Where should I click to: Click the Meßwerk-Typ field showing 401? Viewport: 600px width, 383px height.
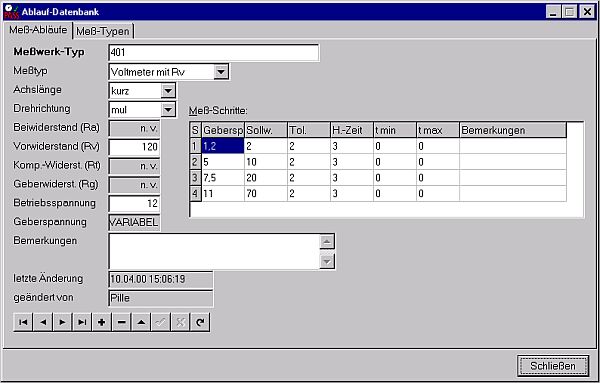click(214, 52)
